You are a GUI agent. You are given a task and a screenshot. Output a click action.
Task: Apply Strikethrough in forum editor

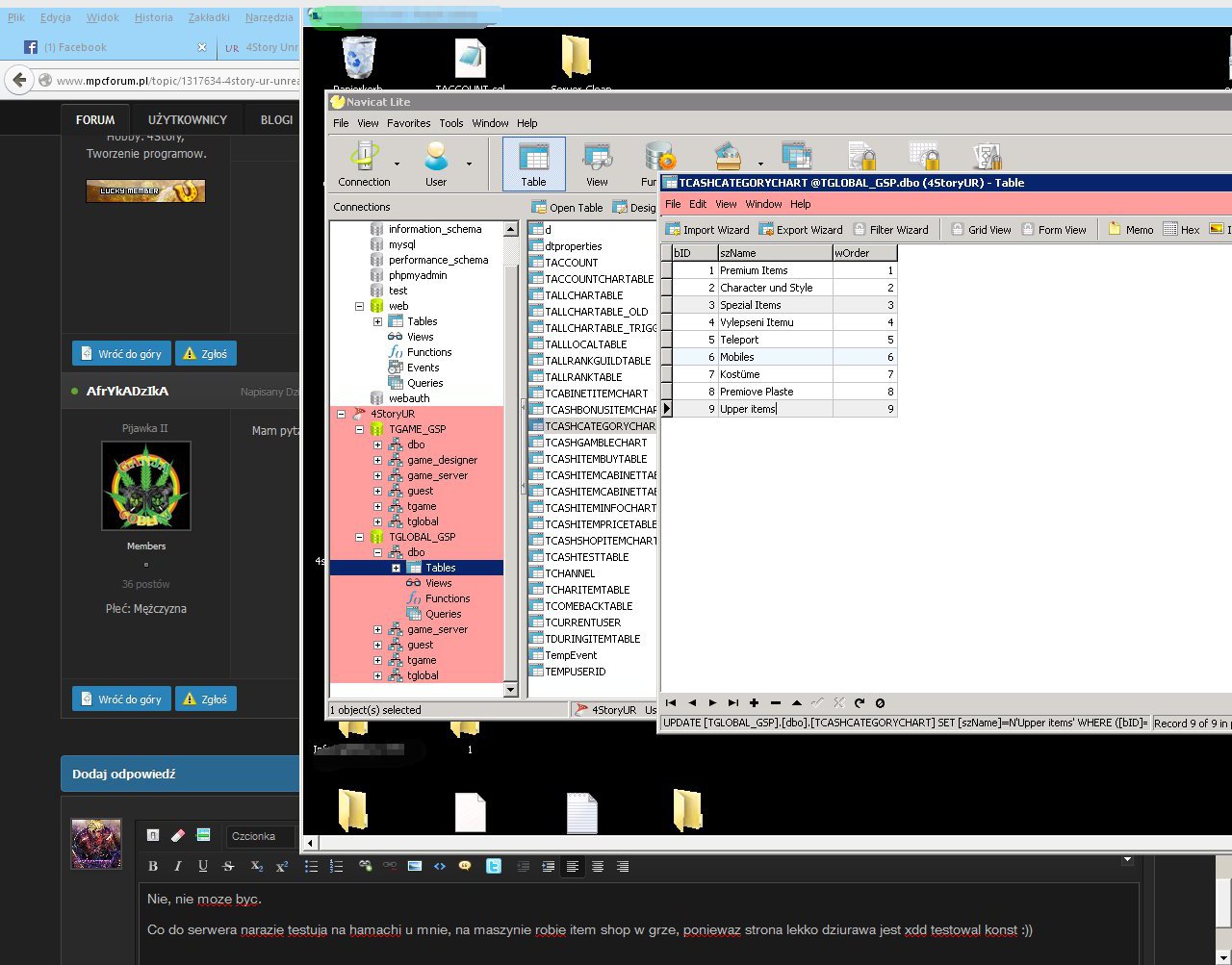coord(228,867)
